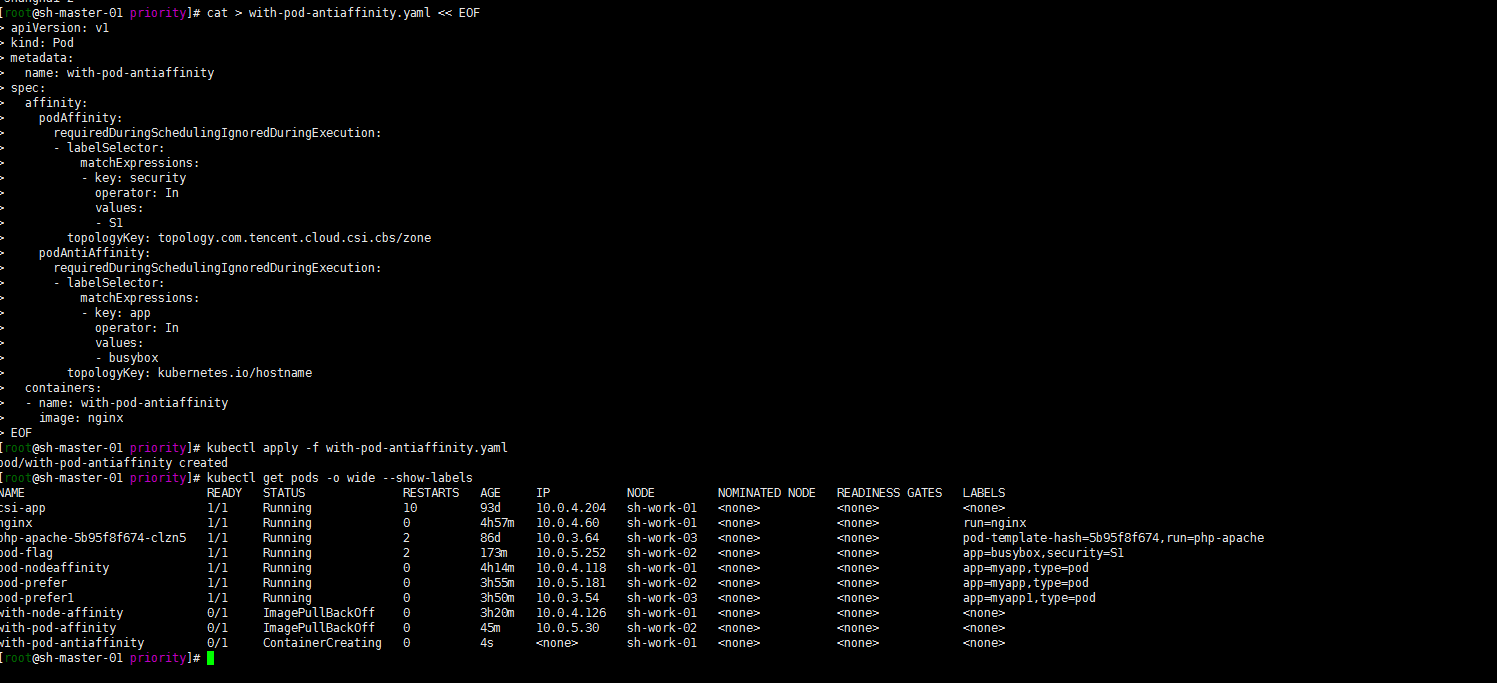
Task: Click the nginx pod name row
Action: [16, 523]
